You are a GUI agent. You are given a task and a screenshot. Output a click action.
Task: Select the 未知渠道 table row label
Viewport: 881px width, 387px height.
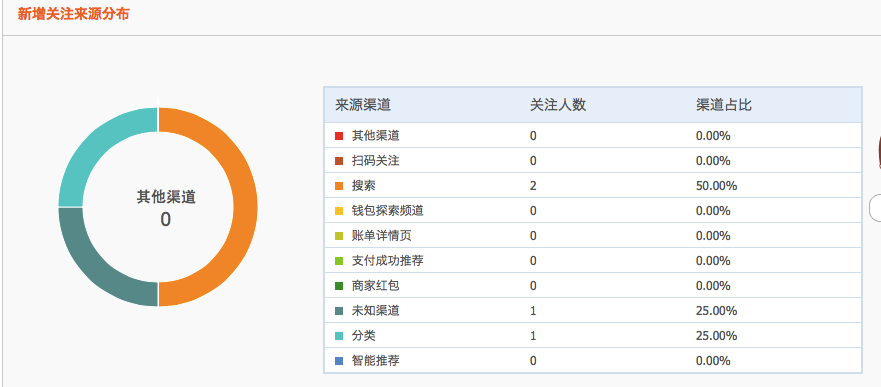pyautogui.click(x=376, y=311)
